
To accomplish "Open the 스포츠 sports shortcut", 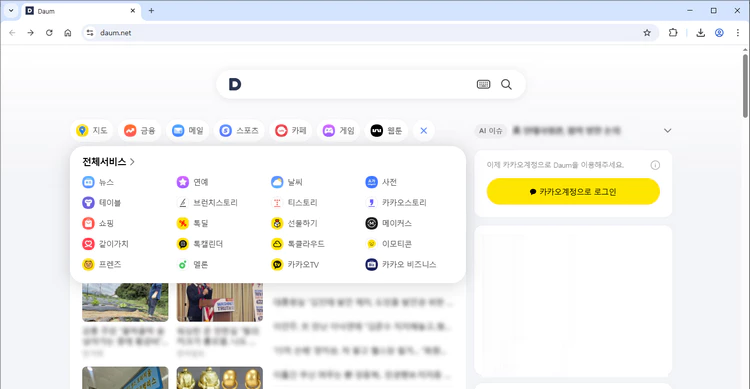I will pos(239,131).
